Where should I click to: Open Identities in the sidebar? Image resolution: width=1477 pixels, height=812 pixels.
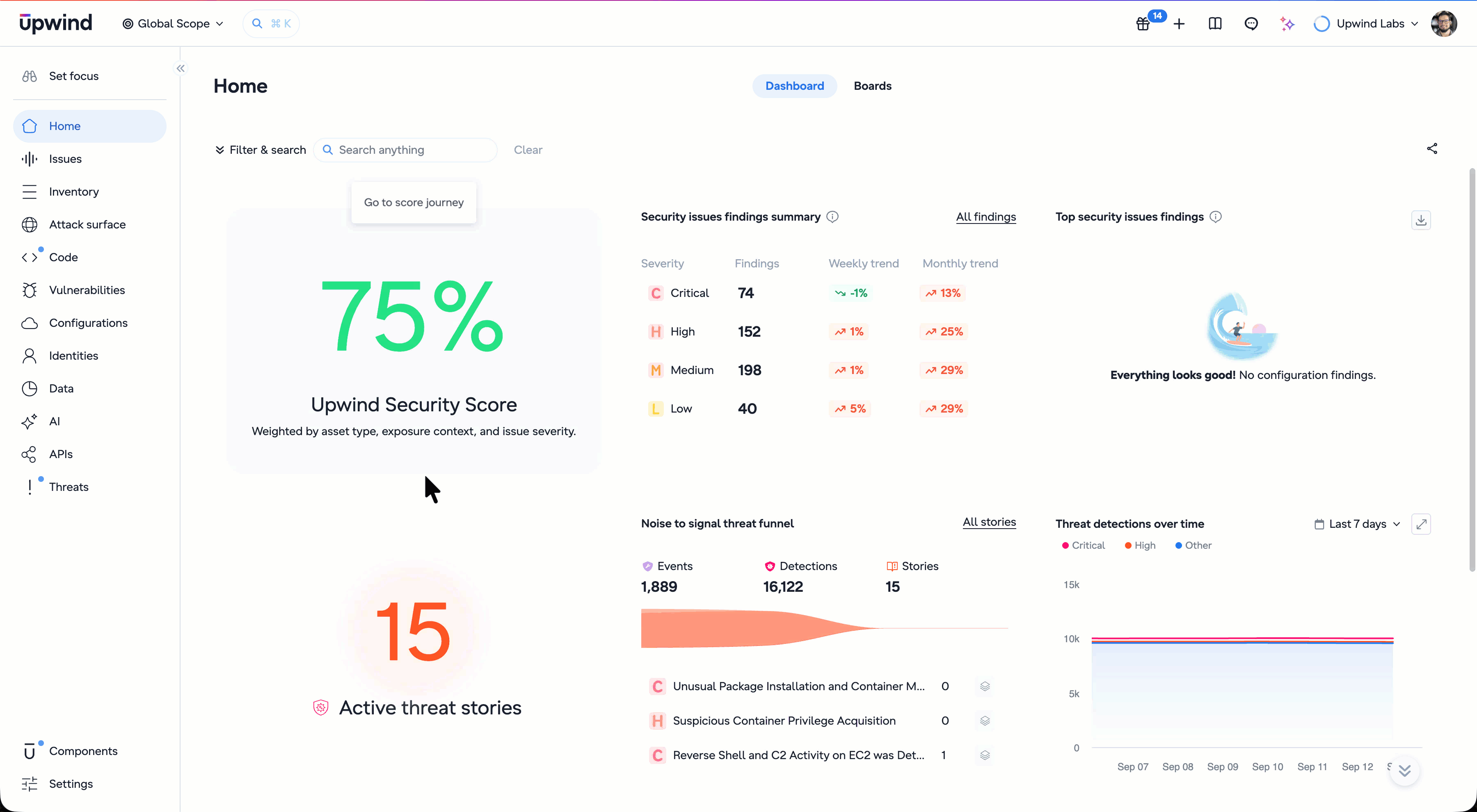pos(90,356)
